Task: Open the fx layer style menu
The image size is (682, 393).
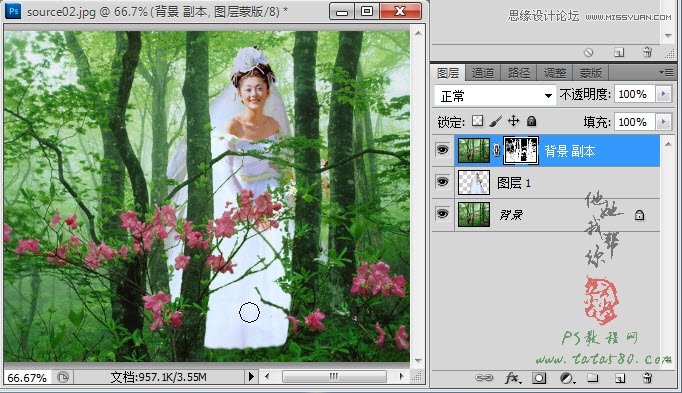Action: pyautogui.click(x=512, y=378)
